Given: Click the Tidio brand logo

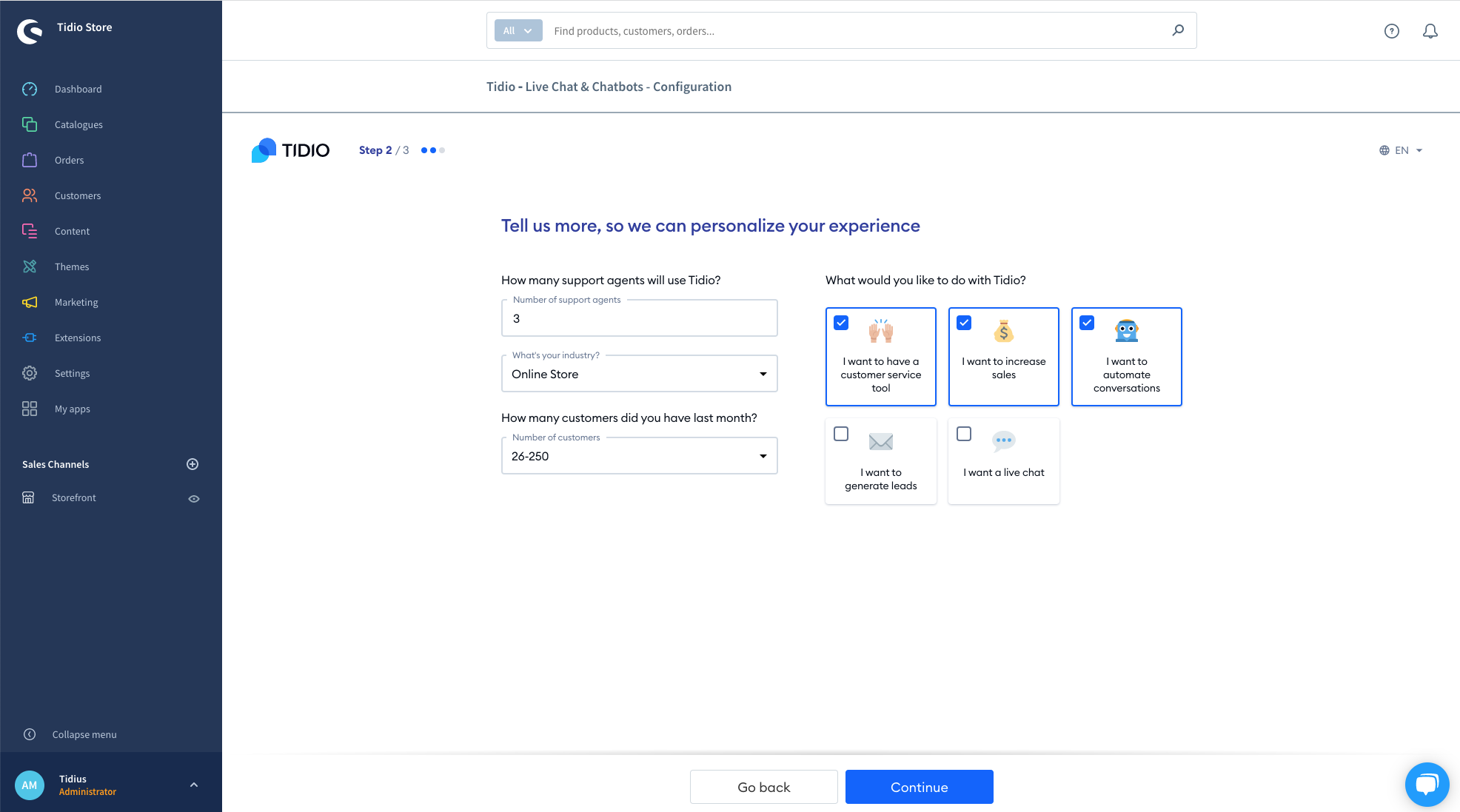Looking at the screenshot, I should click(290, 150).
